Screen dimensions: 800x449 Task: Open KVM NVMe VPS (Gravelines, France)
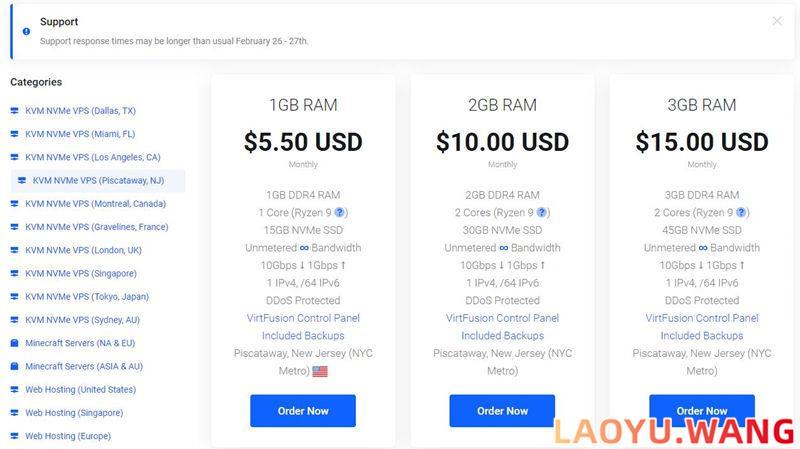point(97,227)
